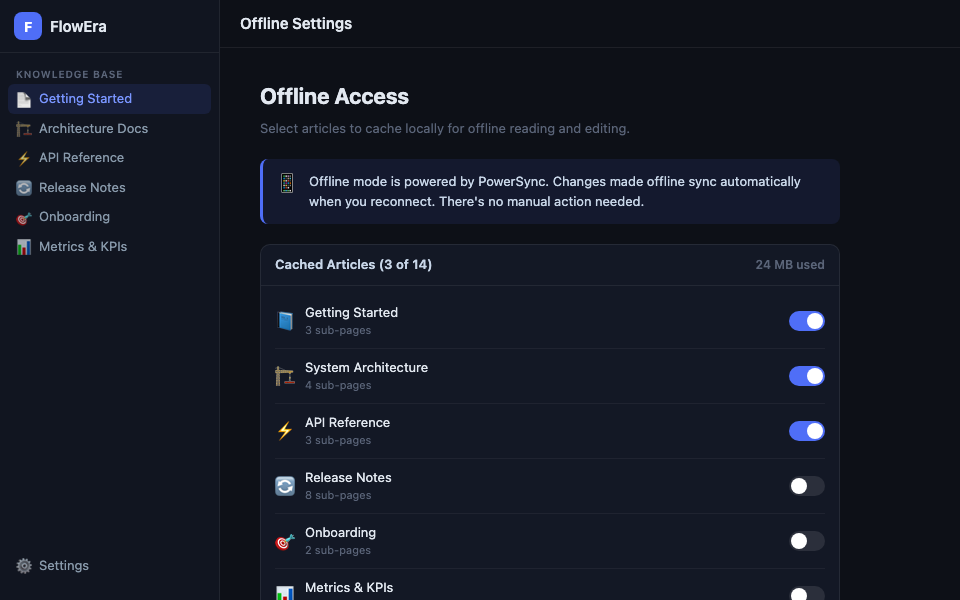Turn off System Architecture offline toggle
This screenshot has width=960, height=600.
pyautogui.click(x=806, y=376)
